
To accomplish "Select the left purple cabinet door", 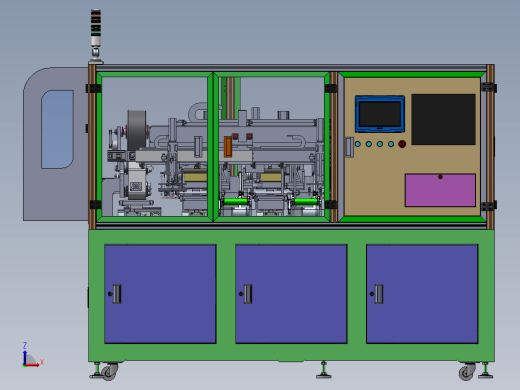I will 160,294.
